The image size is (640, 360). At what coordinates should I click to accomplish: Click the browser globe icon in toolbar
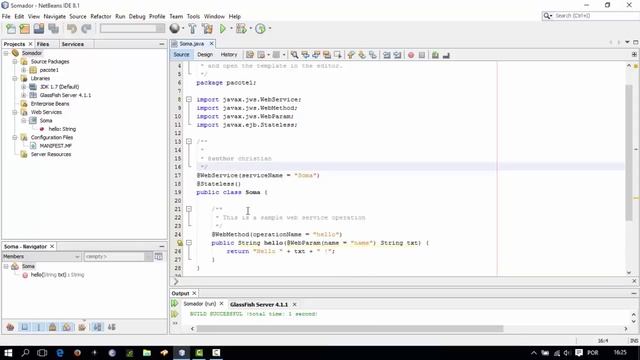pyautogui.click(x=175, y=29)
